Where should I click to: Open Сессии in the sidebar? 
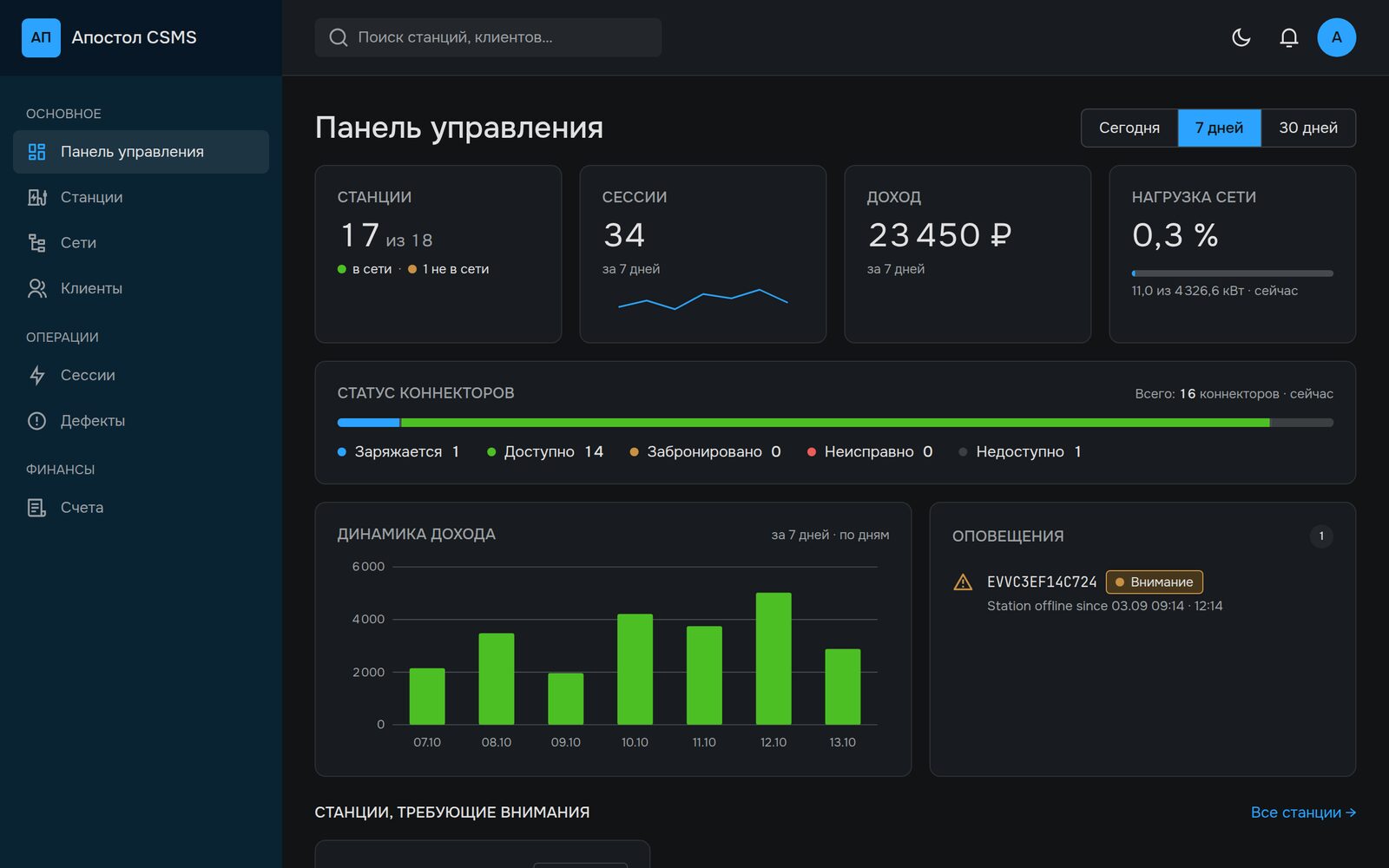tap(141, 375)
